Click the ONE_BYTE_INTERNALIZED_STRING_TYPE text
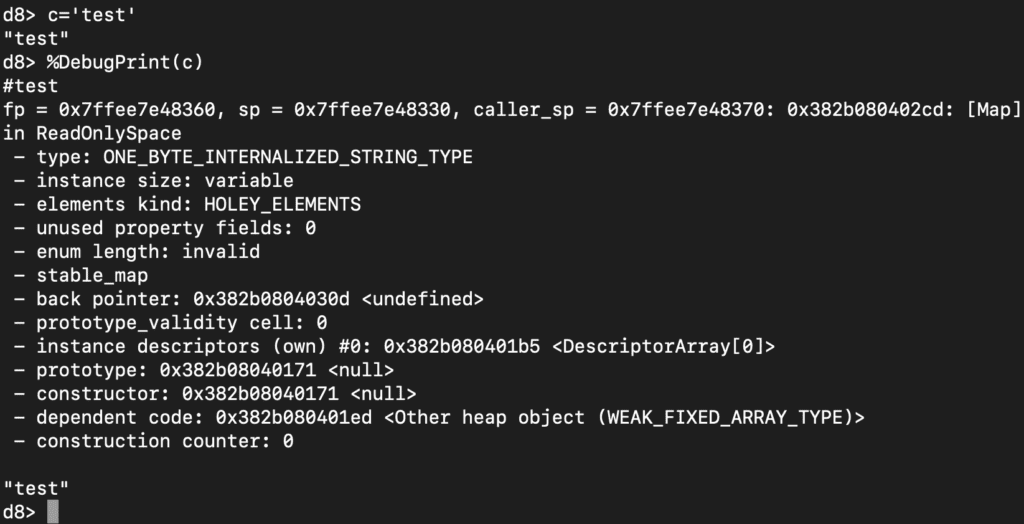This screenshot has width=1024, height=524. coord(288,157)
